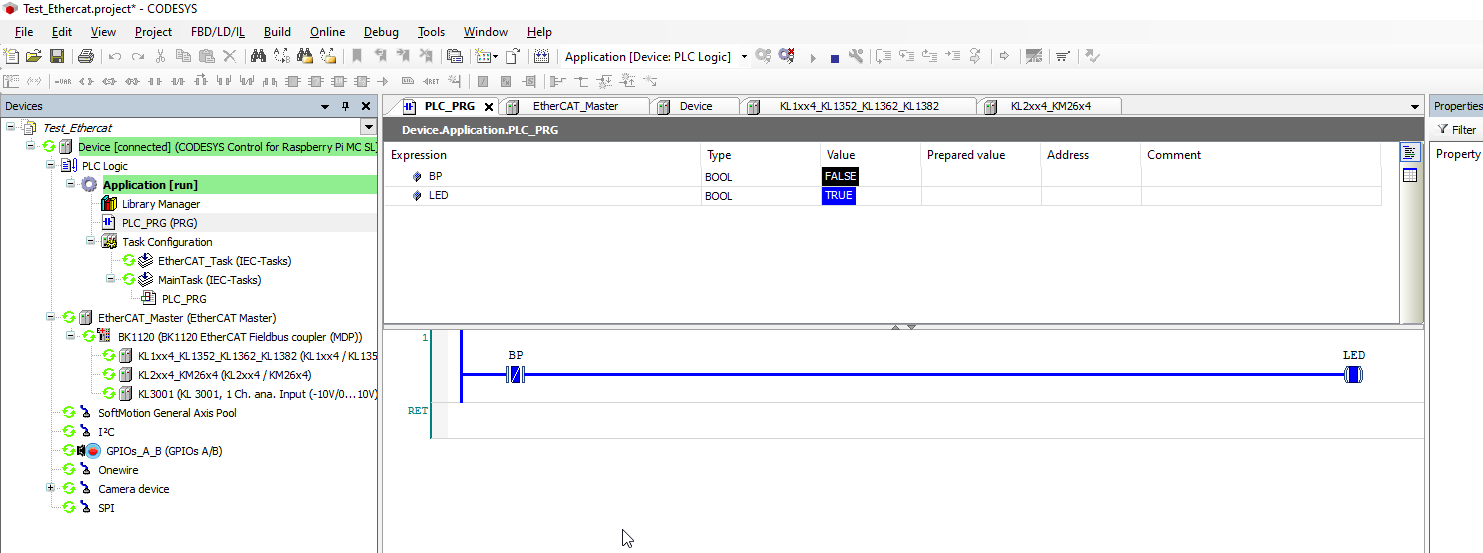1483x553 pixels.
Task: Toggle the LED coil in ladder rung
Action: tap(1353, 376)
